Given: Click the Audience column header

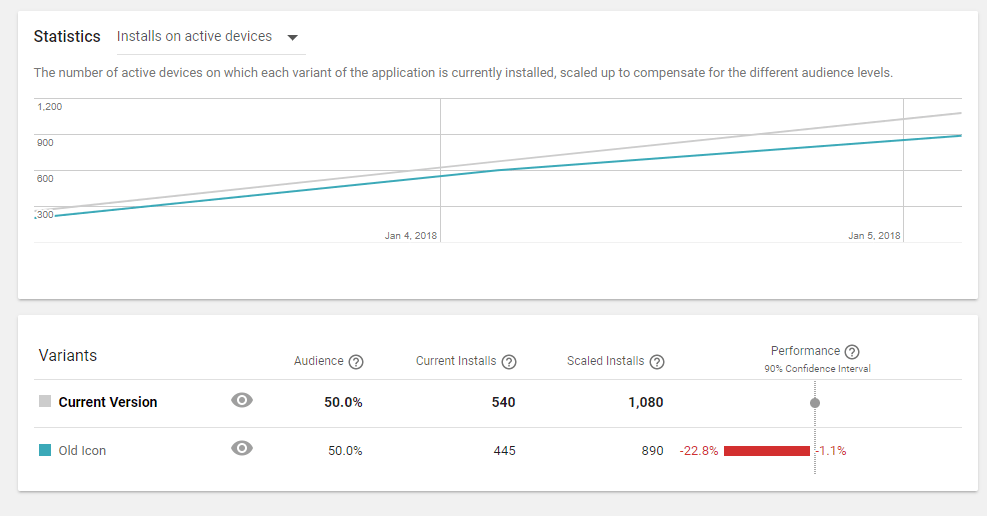Looking at the screenshot, I should tap(319, 361).
